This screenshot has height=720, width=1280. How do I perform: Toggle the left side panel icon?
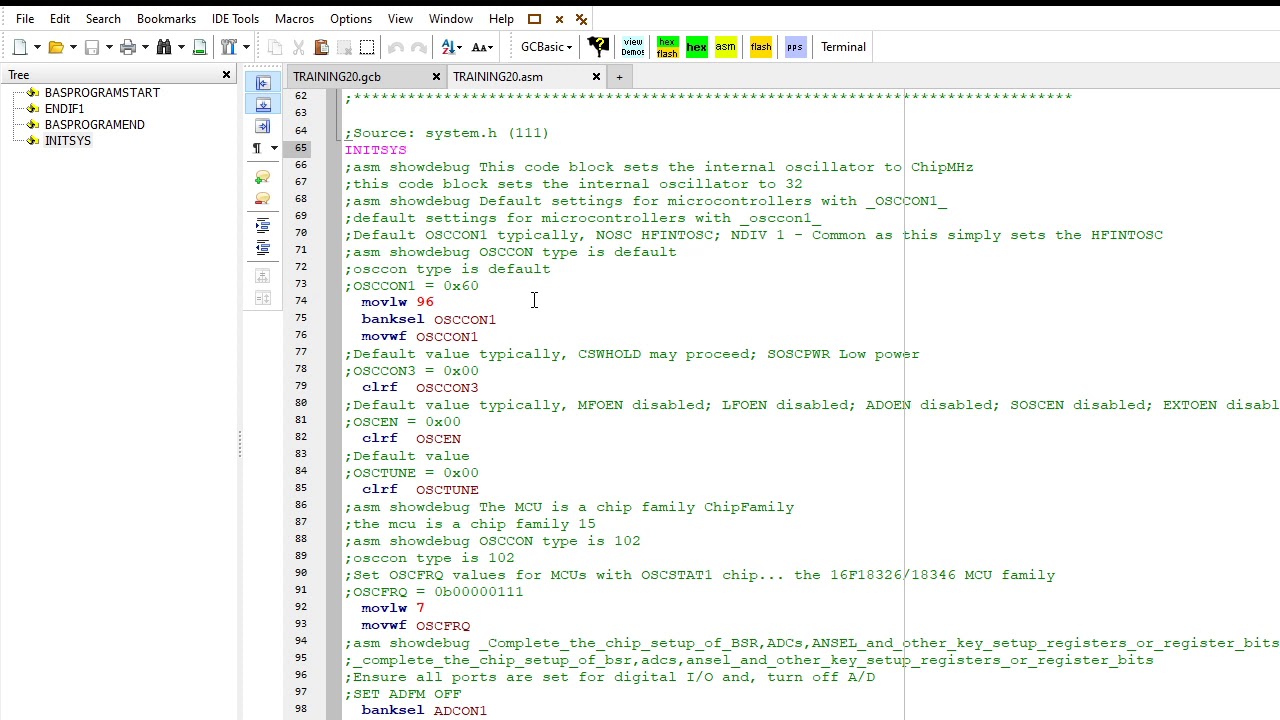coord(263,83)
